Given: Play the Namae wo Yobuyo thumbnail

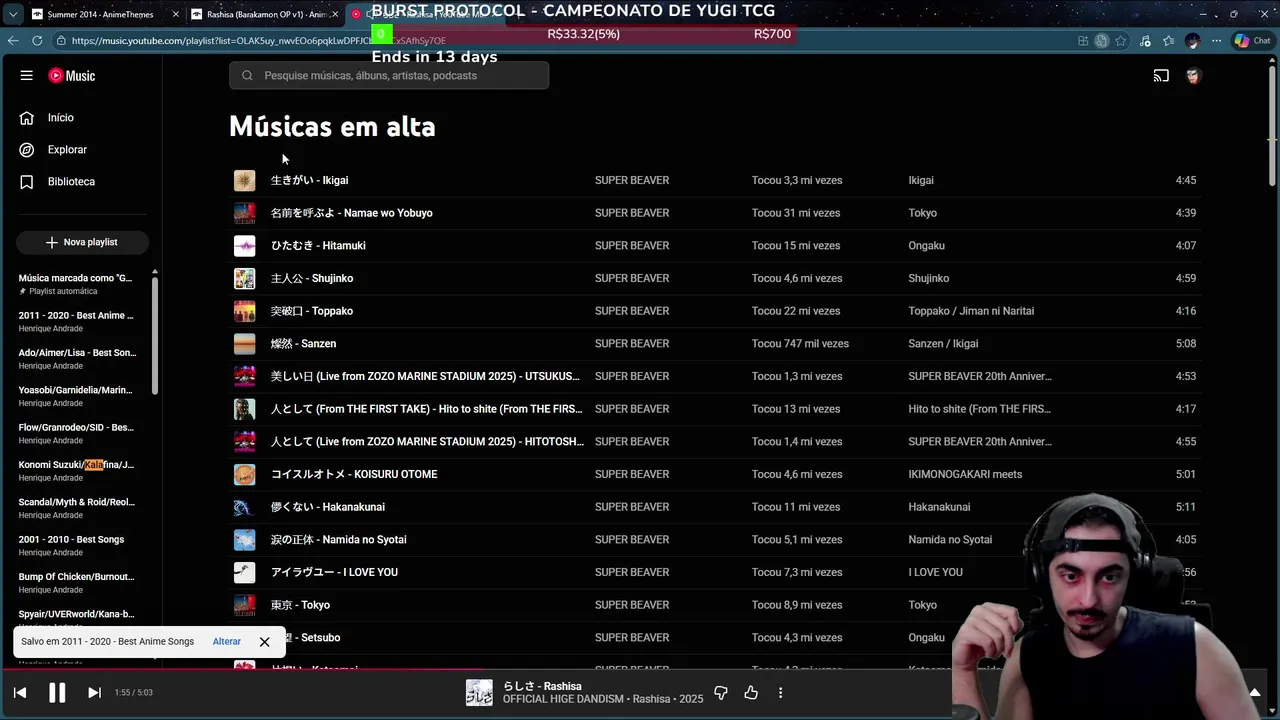Looking at the screenshot, I should (x=245, y=213).
